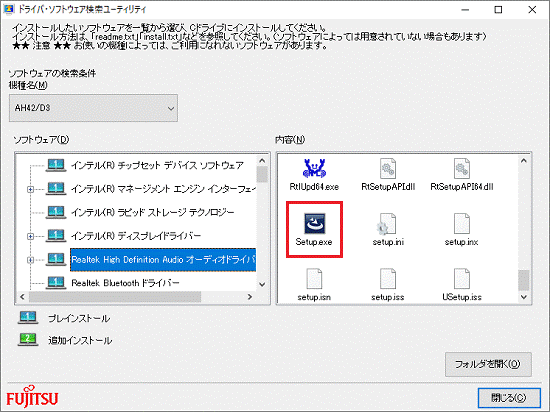Viewport: 550px width, 412px height.
Task: Click contents pane scroll down arrow
Action: point(524,297)
